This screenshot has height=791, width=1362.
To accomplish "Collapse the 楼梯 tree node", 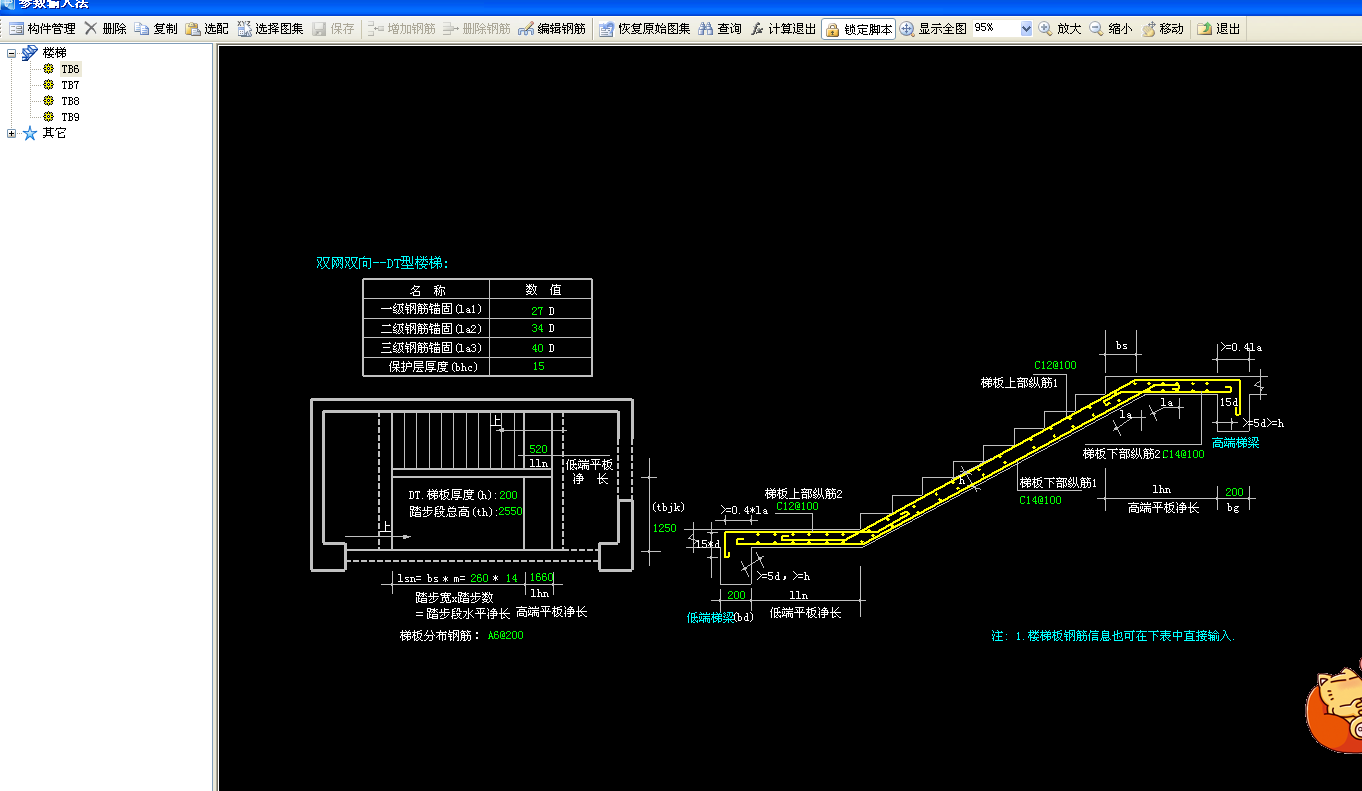I will [x=12, y=53].
